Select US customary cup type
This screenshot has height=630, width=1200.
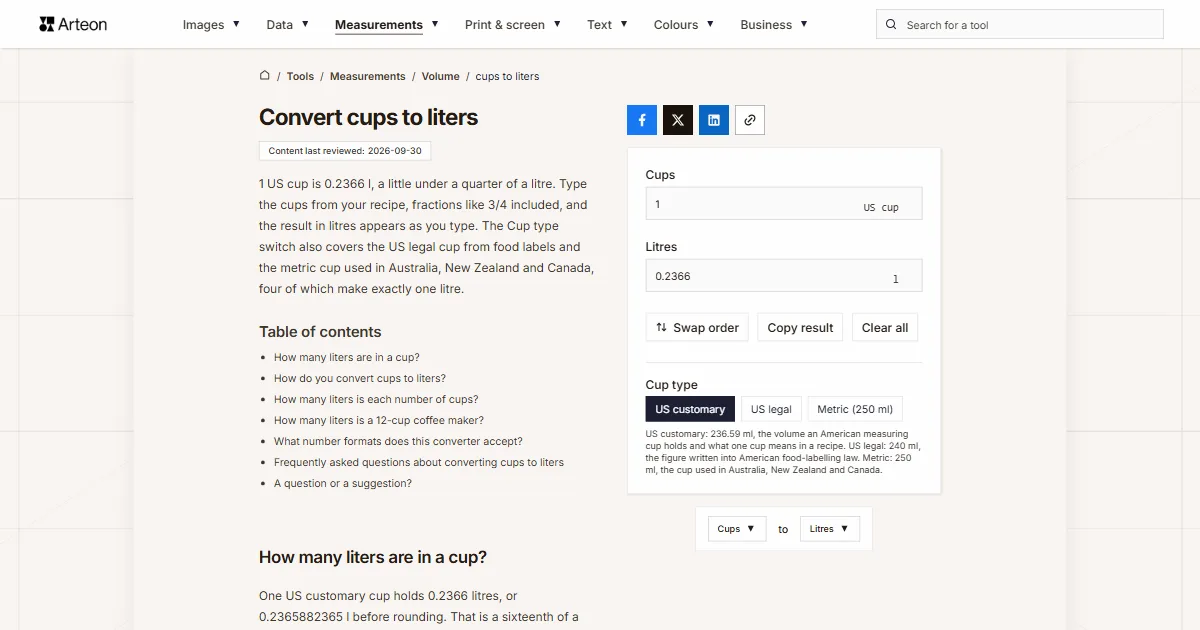pyautogui.click(x=690, y=409)
